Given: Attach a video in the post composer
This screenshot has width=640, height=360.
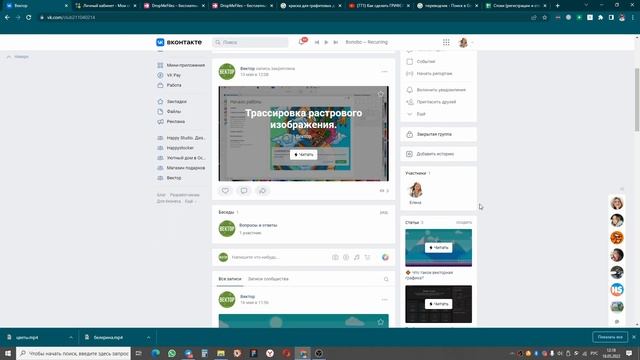Looking at the screenshot, I should point(346,257).
